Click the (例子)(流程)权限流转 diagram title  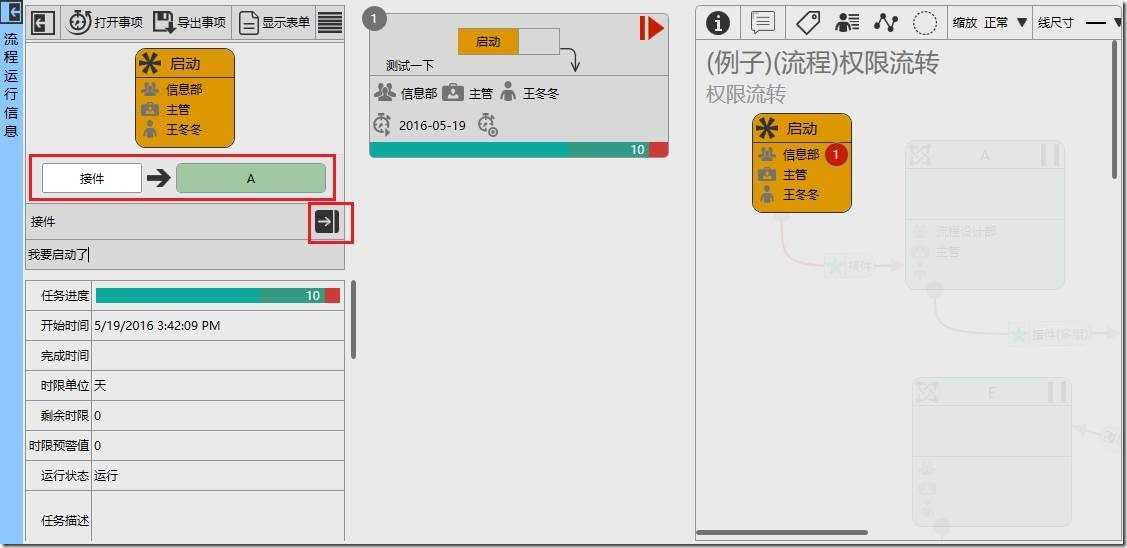[x=822, y=63]
